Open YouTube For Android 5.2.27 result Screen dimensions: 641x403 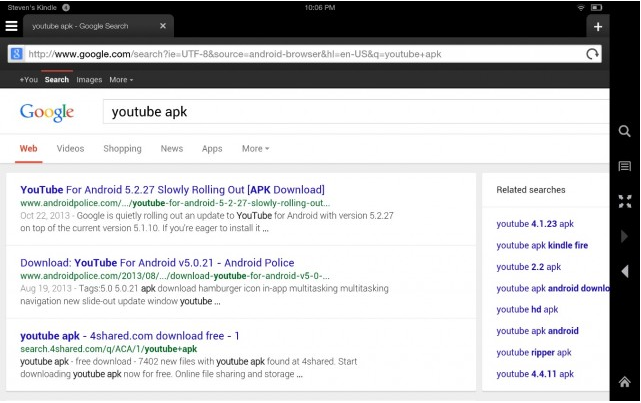tap(173, 190)
